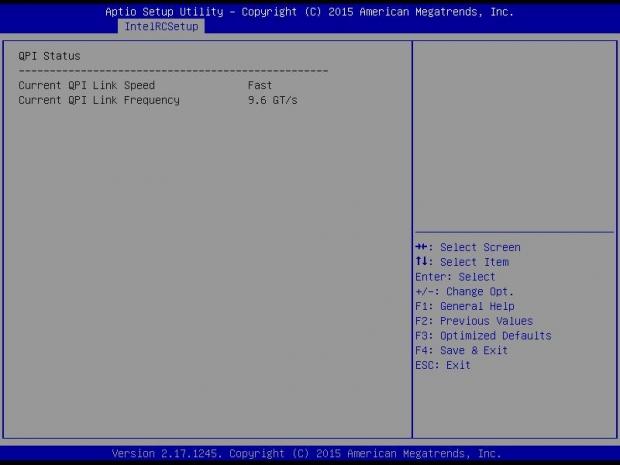620x465 pixels.
Task: Click the ESC: Exit line
Action: click(443, 365)
